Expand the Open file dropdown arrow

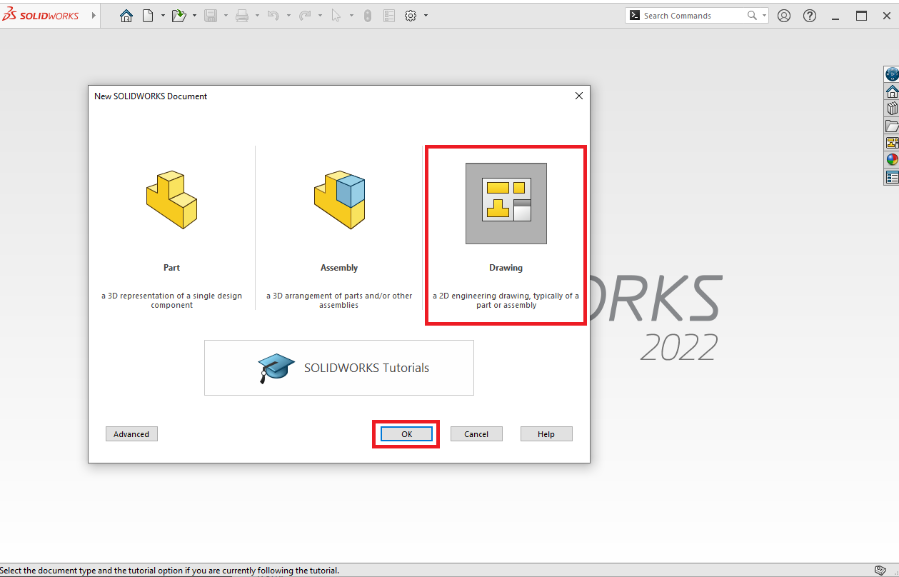pos(193,16)
